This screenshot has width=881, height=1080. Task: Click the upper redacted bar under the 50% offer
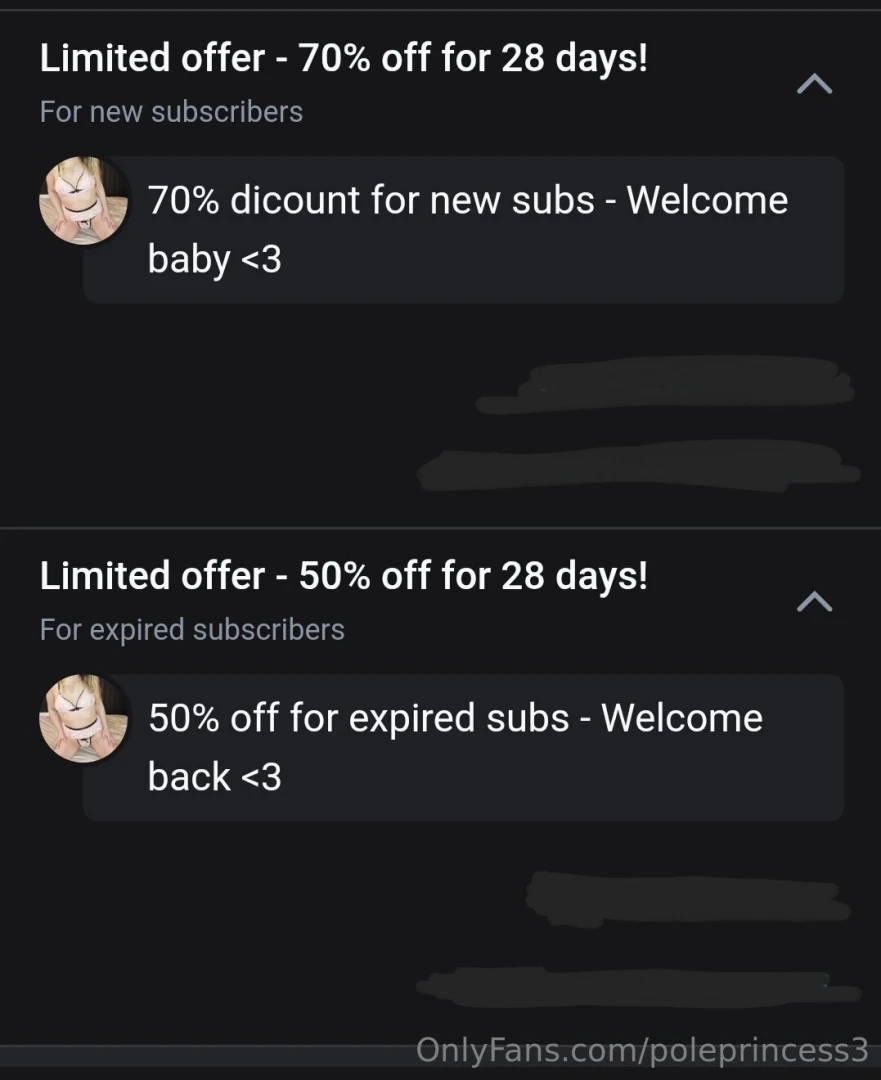point(688,895)
